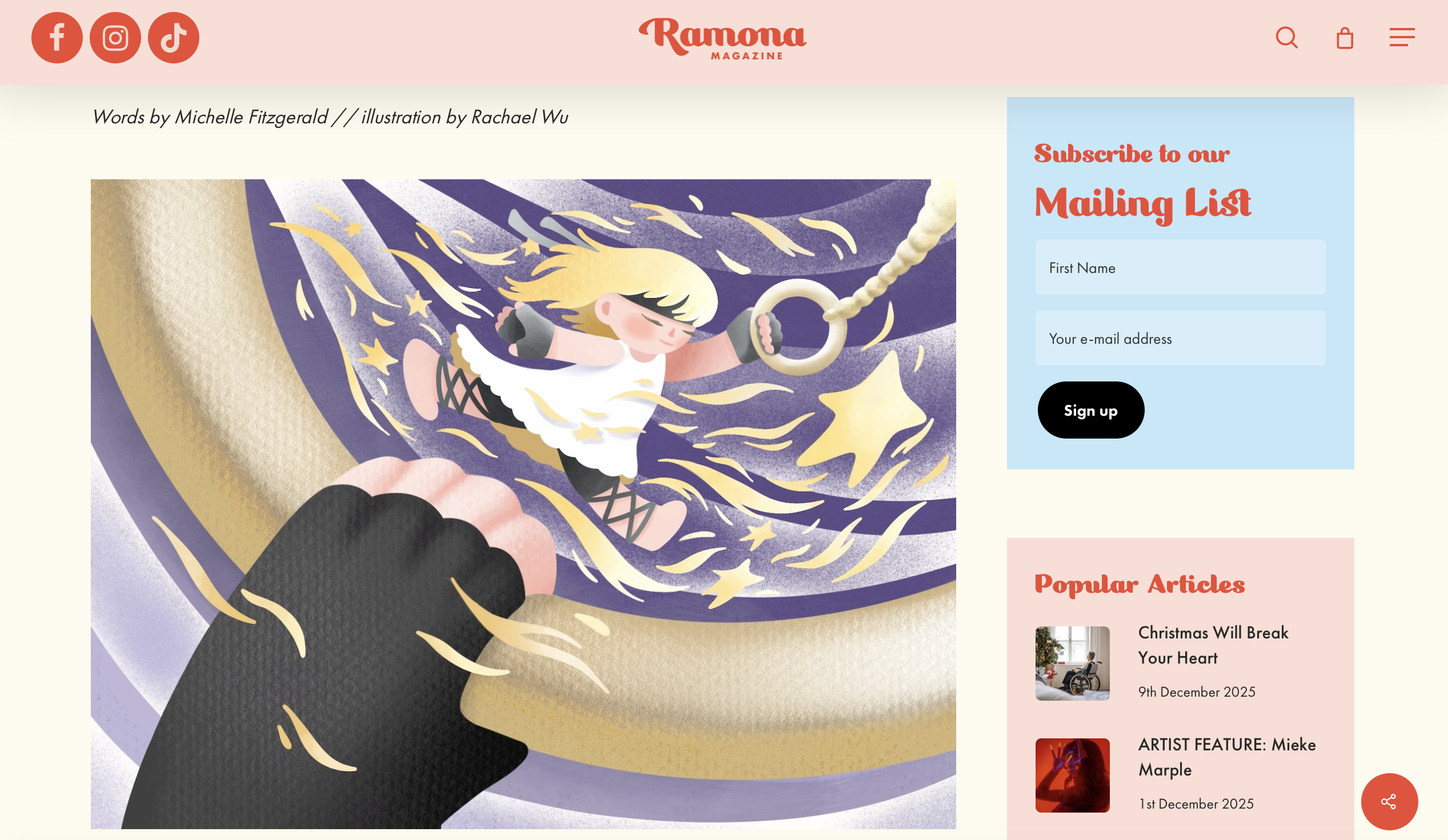1448x840 pixels.
Task: Open the Instagram social icon
Action: tap(115, 38)
